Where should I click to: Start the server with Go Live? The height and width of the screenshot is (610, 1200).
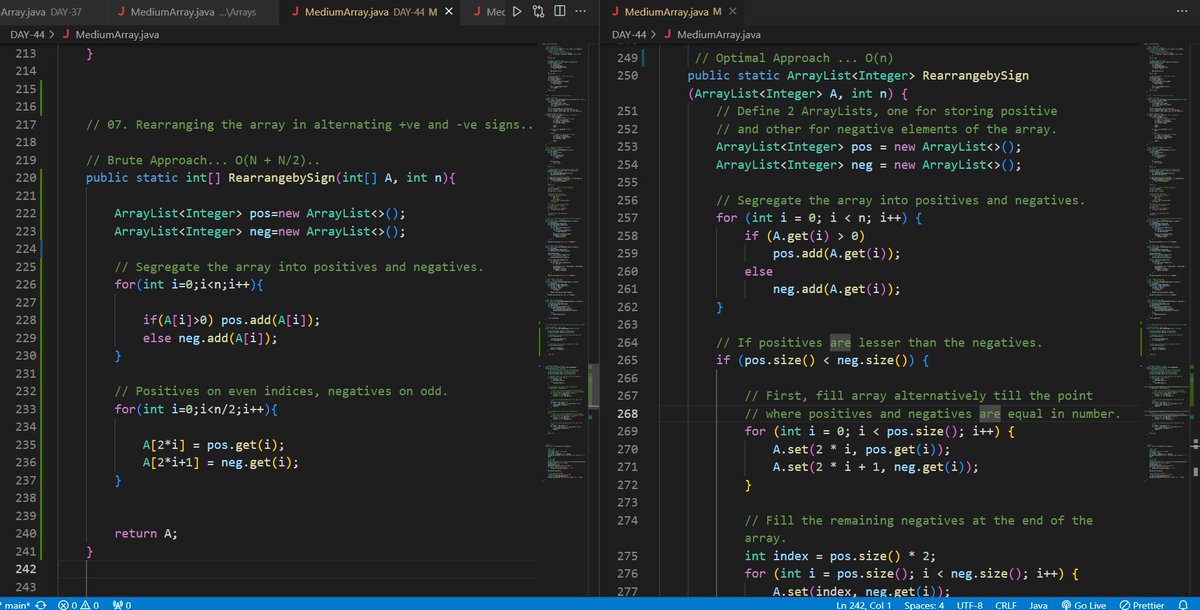(x=1083, y=604)
